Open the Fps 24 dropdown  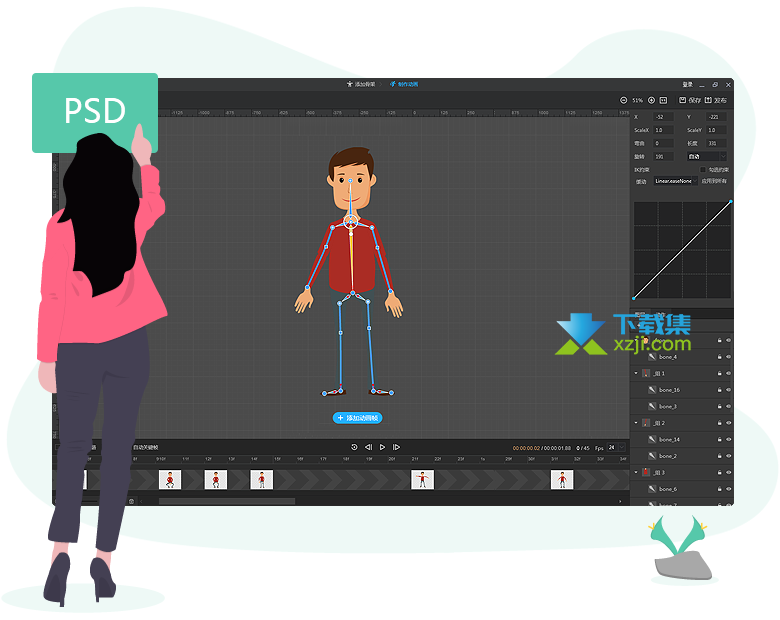pyautogui.click(x=616, y=447)
